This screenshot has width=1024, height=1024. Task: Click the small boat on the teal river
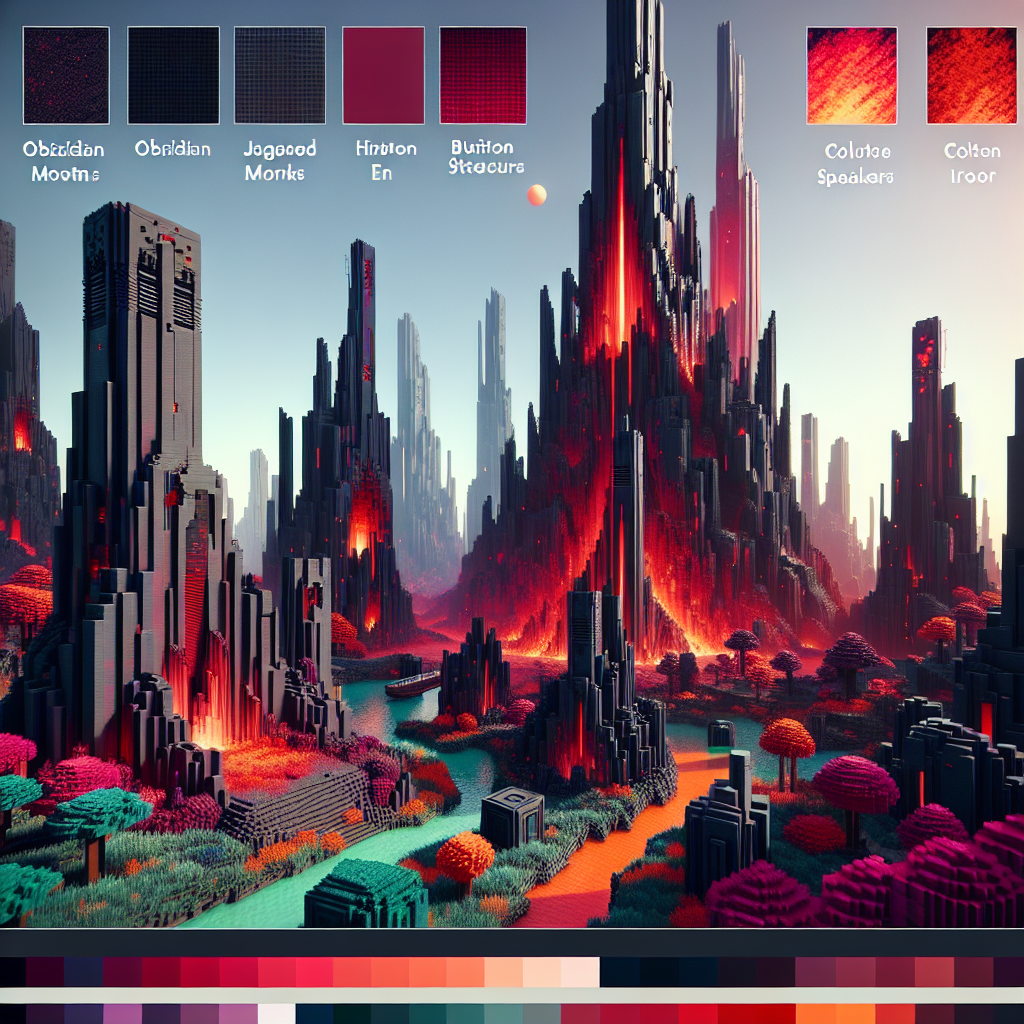(412, 684)
